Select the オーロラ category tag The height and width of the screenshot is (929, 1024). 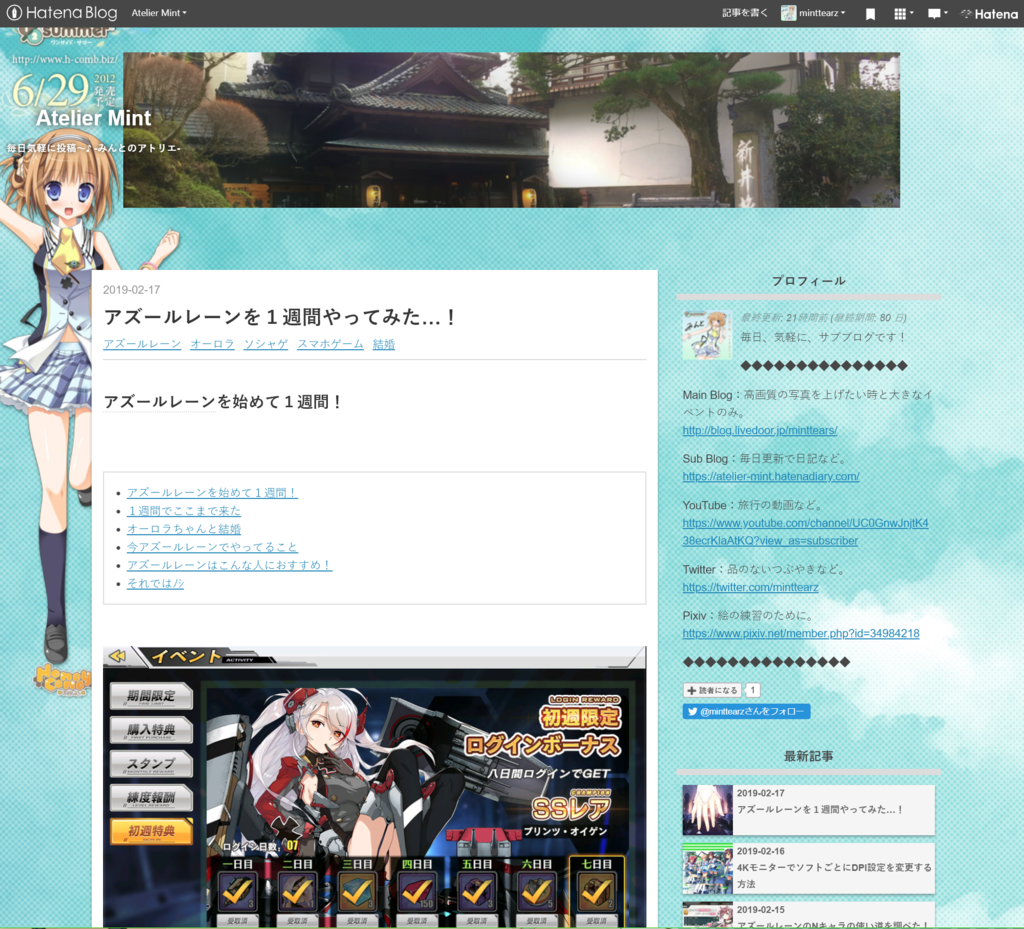click(x=212, y=344)
